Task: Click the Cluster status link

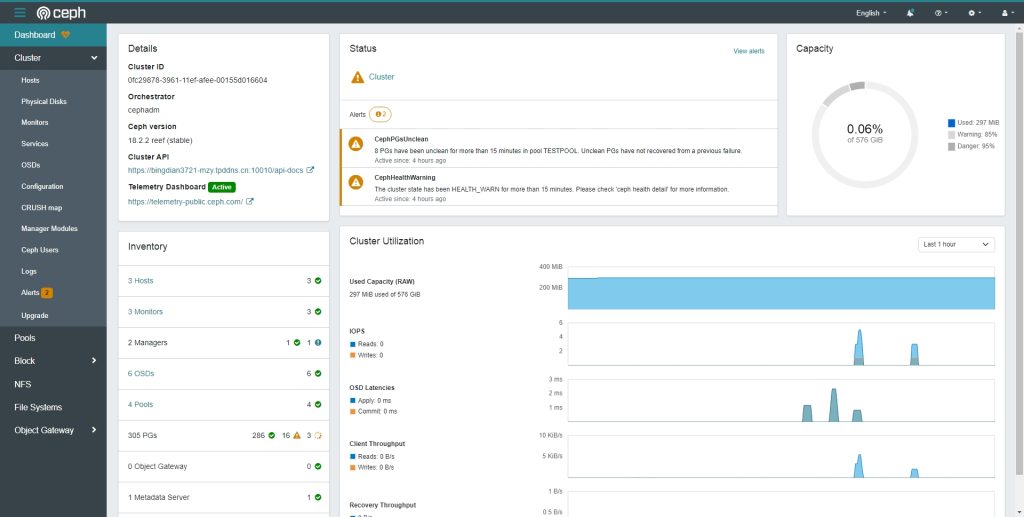Action: point(381,76)
